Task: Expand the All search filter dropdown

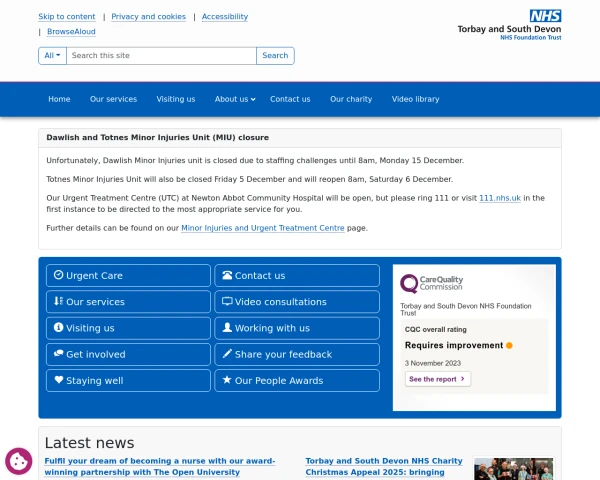Action: tap(53, 56)
